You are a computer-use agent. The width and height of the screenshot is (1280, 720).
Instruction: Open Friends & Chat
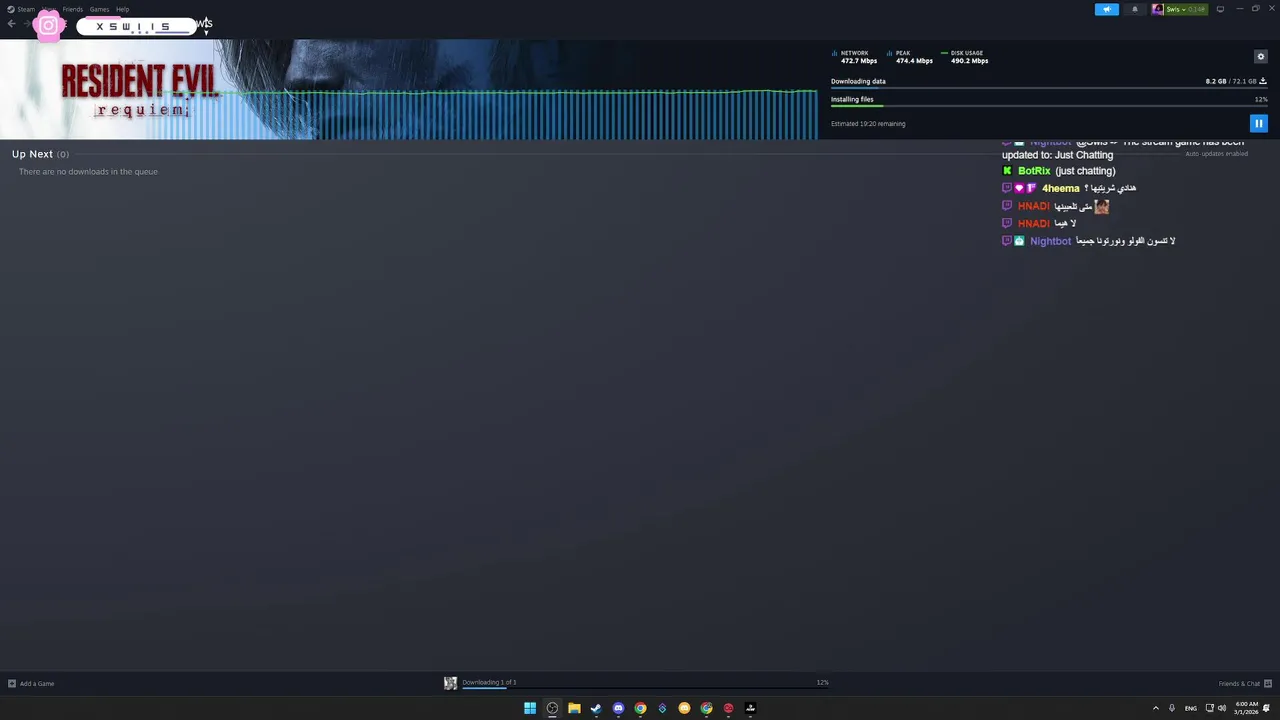coord(1245,684)
